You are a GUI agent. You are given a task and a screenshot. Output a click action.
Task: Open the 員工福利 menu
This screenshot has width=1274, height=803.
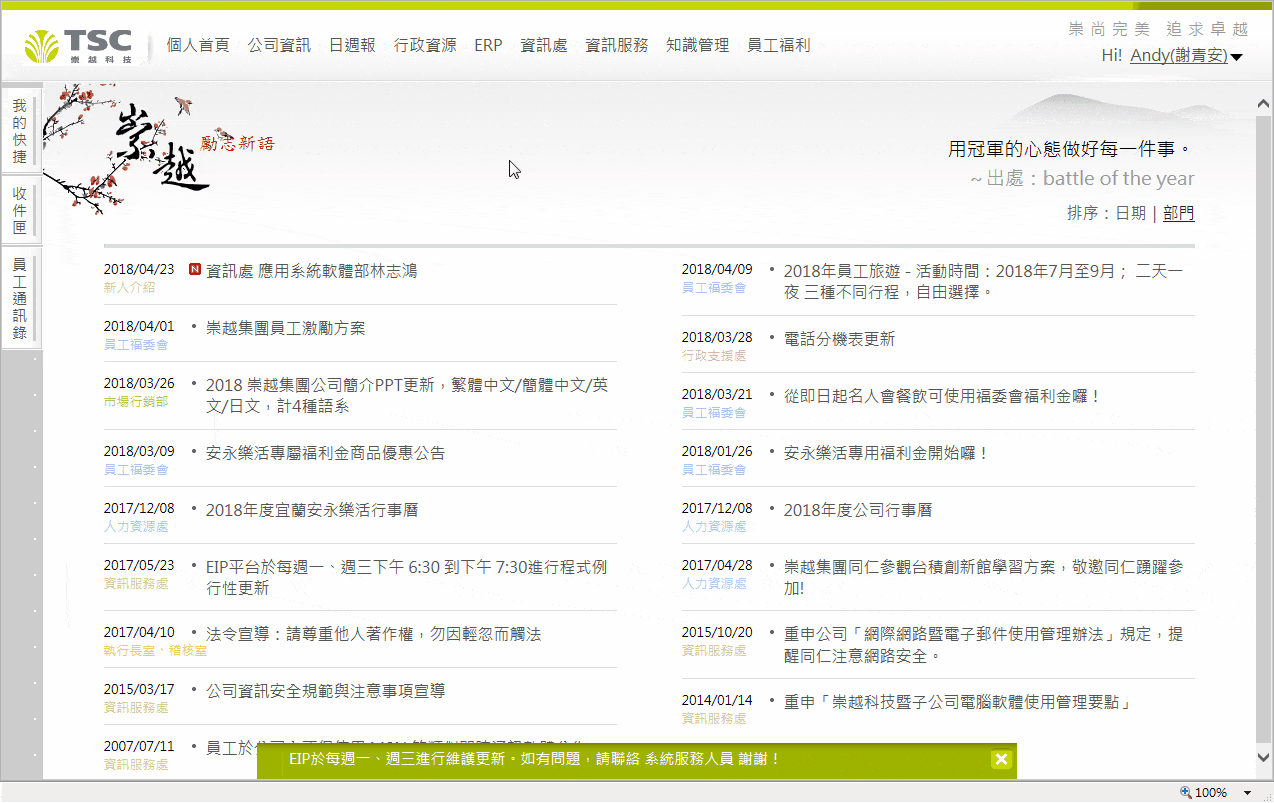(779, 45)
